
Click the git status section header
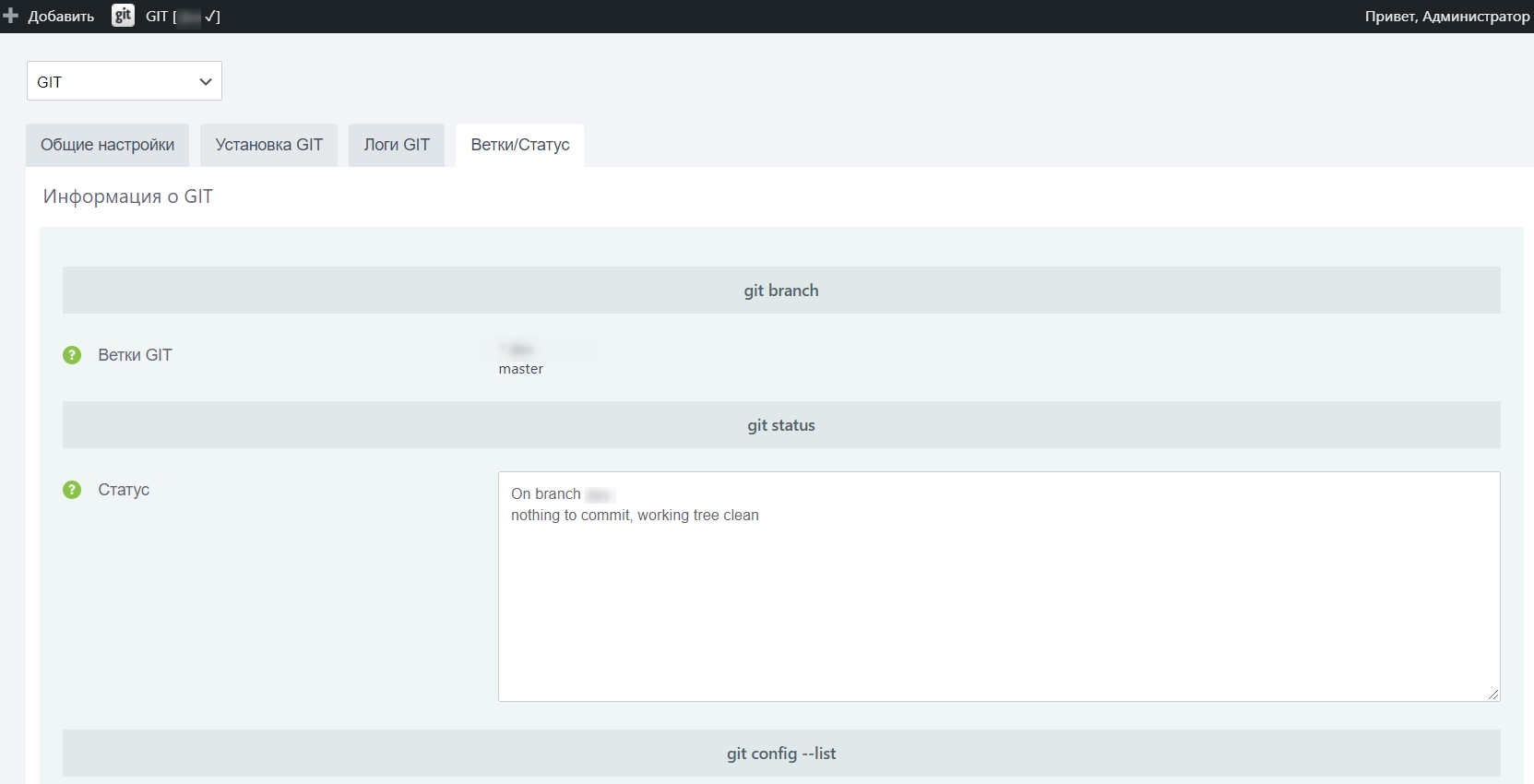[x=781, y=425]
